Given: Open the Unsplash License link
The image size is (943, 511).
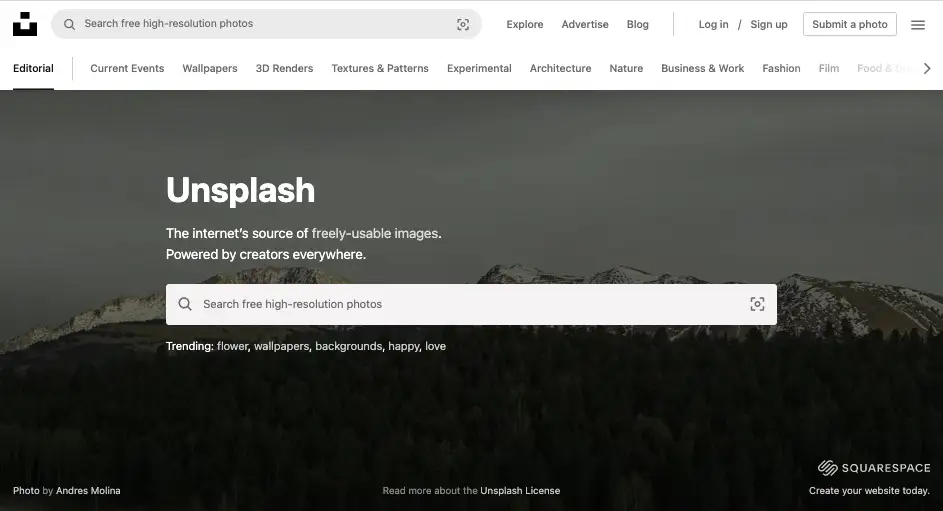Looking at the screenshot, I should coord(520,491).
